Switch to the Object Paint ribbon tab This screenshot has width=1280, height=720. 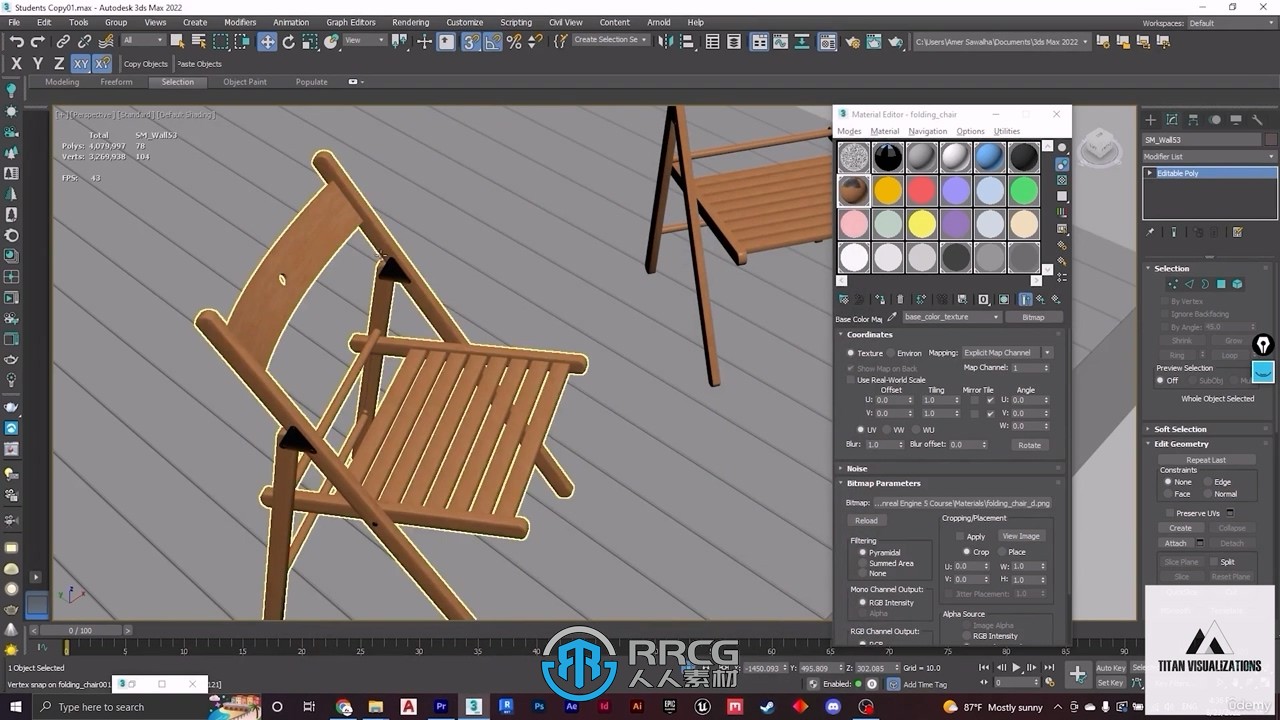click(245, 82)
